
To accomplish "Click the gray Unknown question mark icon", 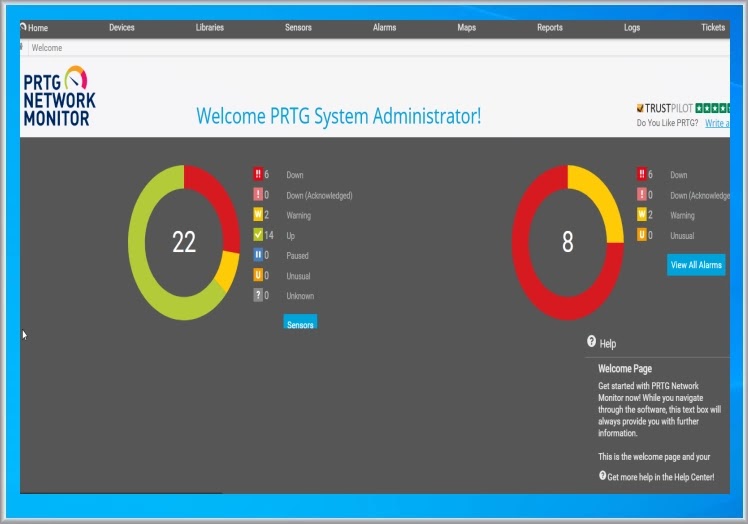I will (x=258, y=295).
